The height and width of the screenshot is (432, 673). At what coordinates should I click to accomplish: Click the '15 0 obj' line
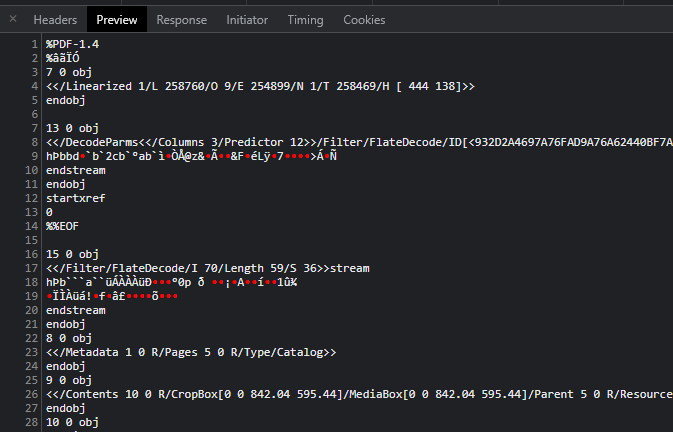(73, 254)
